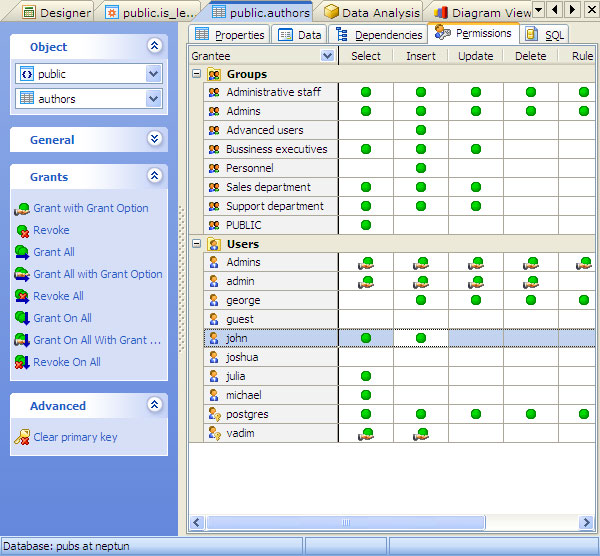Toggle Insert permission for Advanced users group

(x=421, y=130)
